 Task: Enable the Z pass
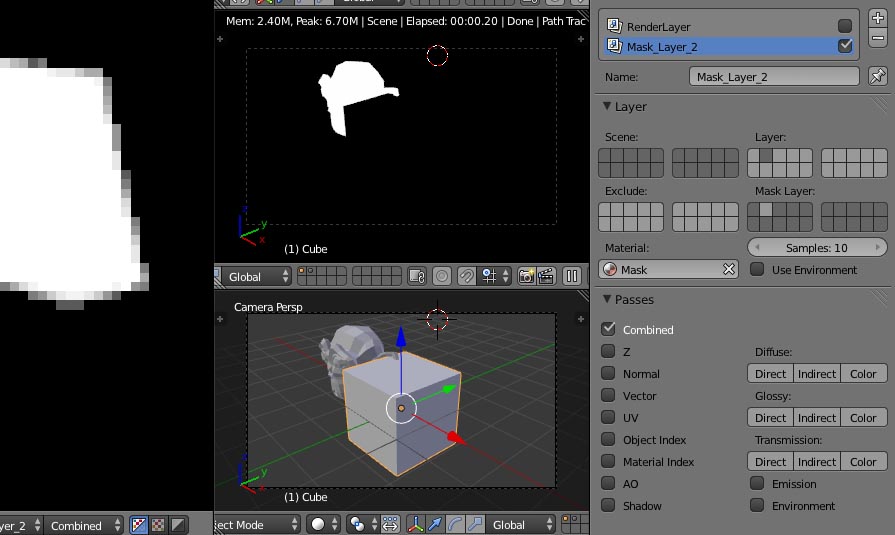[x=608, y=351]
